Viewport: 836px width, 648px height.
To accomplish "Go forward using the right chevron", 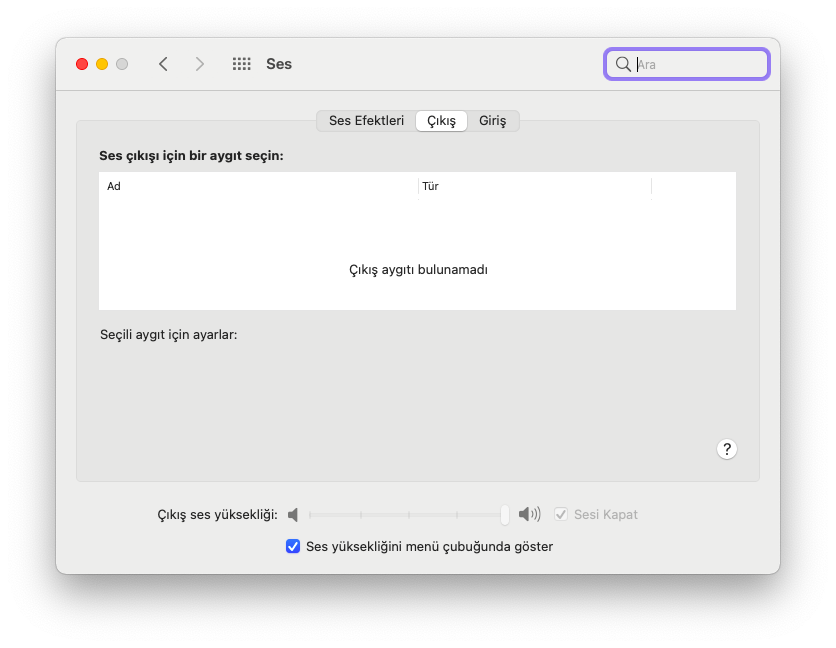I will [200, 64].
